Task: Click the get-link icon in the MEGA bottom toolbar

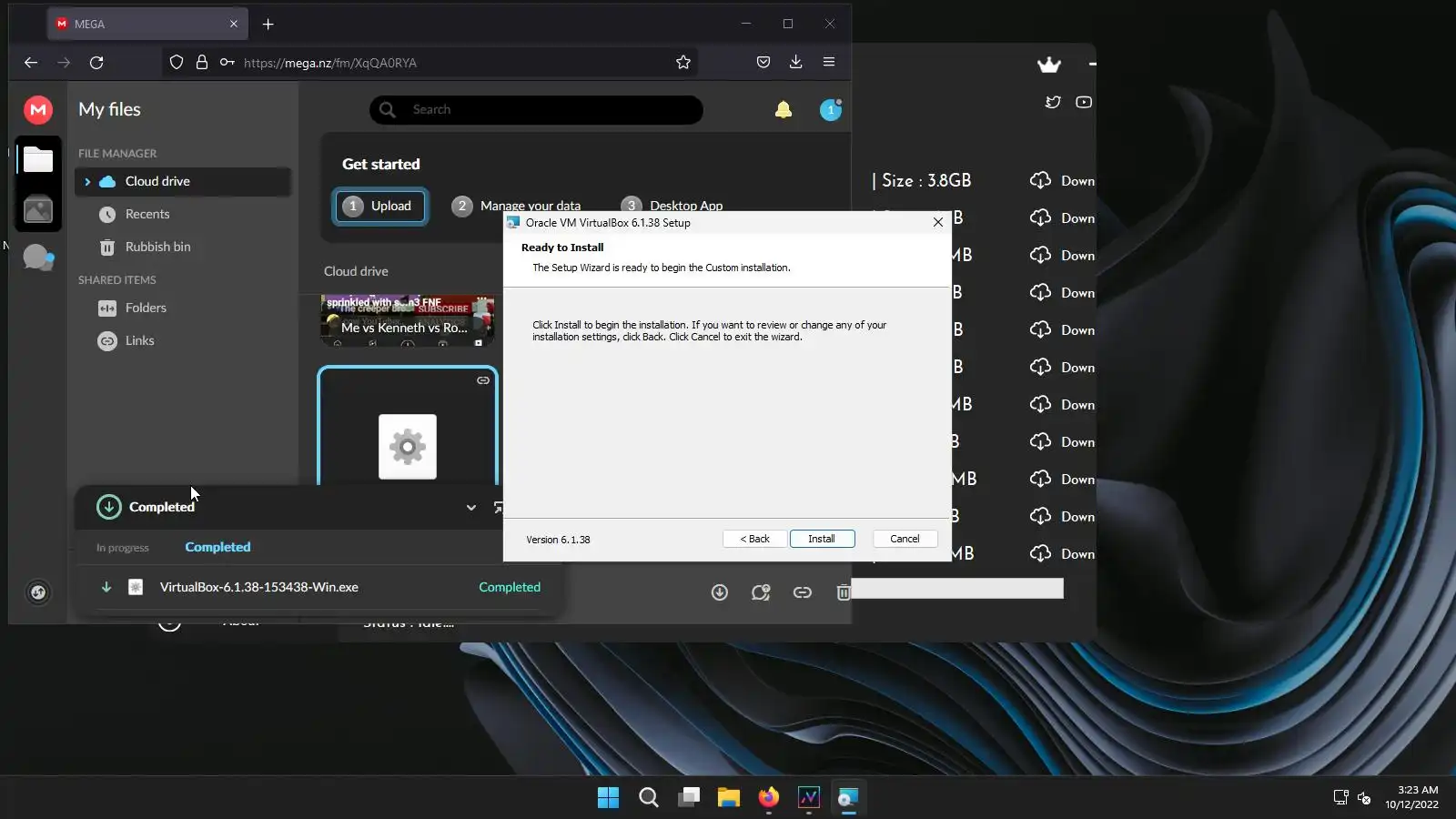Action: [802, 592]
